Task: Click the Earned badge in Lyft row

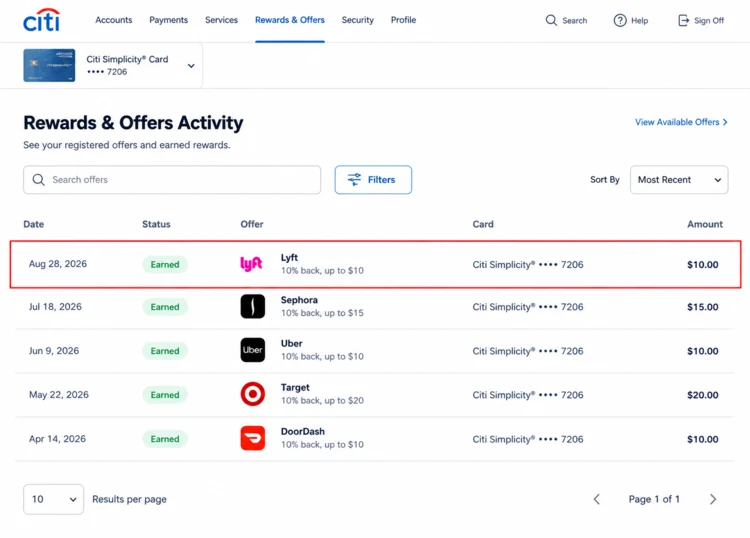Action: coord(165,264)
